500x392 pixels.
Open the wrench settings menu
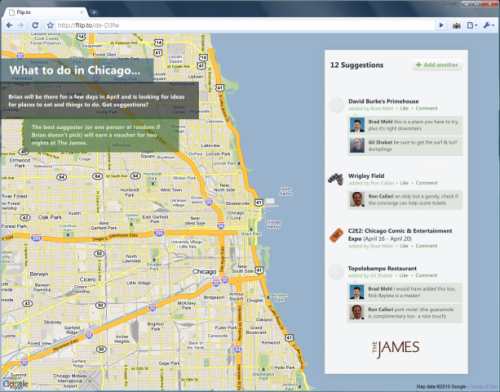(488, 25)
